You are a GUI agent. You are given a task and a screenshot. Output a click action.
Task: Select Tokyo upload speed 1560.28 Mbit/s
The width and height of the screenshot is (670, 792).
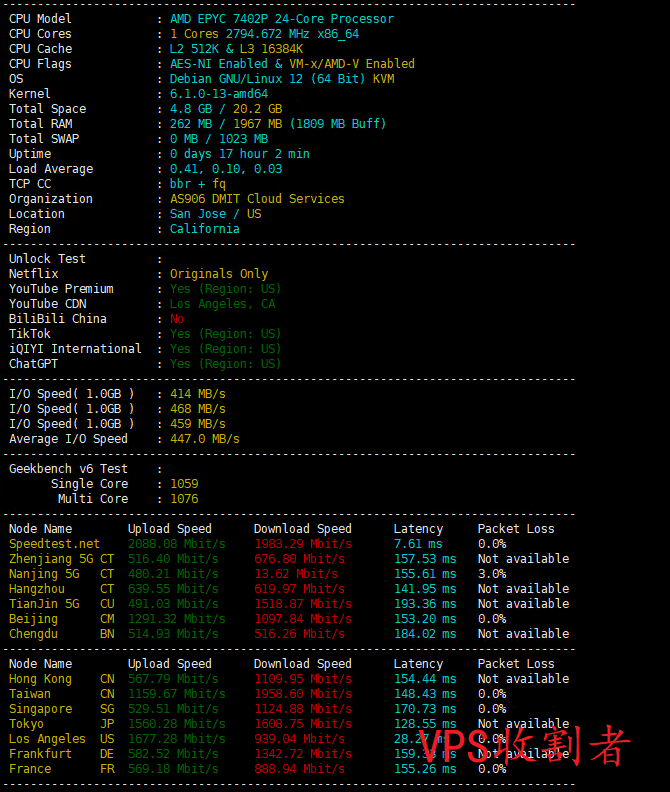(176, 724)
